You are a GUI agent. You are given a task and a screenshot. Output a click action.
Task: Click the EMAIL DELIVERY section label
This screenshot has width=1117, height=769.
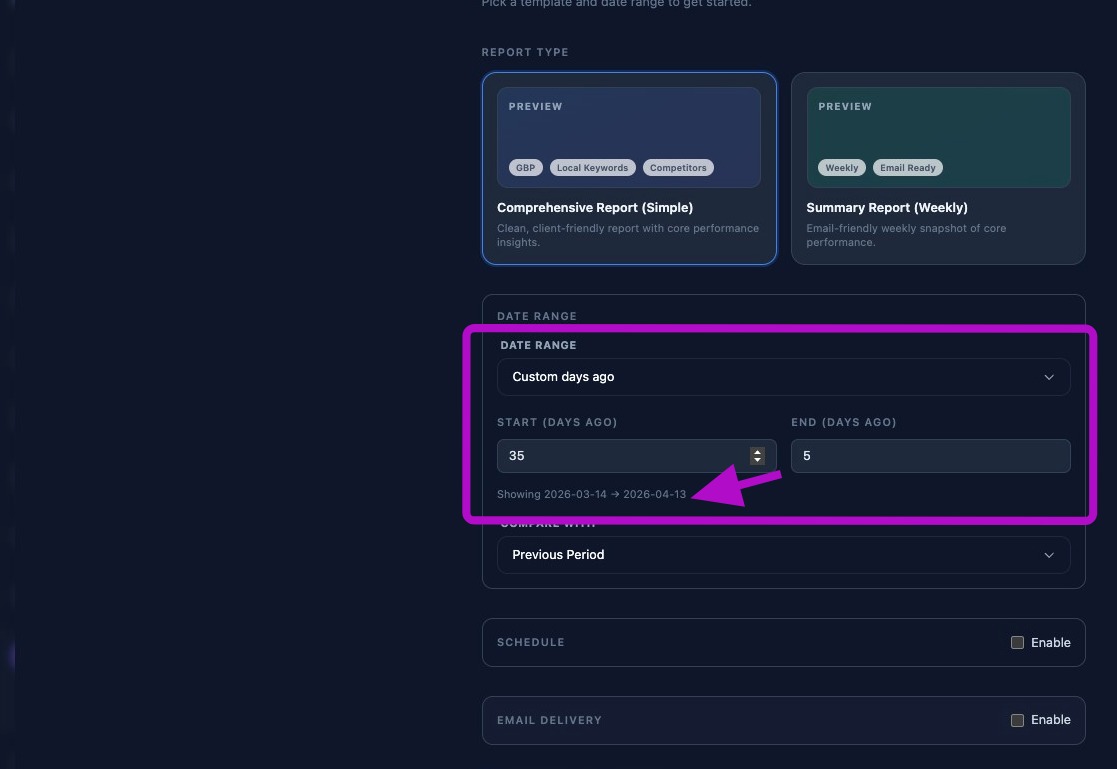549,721
